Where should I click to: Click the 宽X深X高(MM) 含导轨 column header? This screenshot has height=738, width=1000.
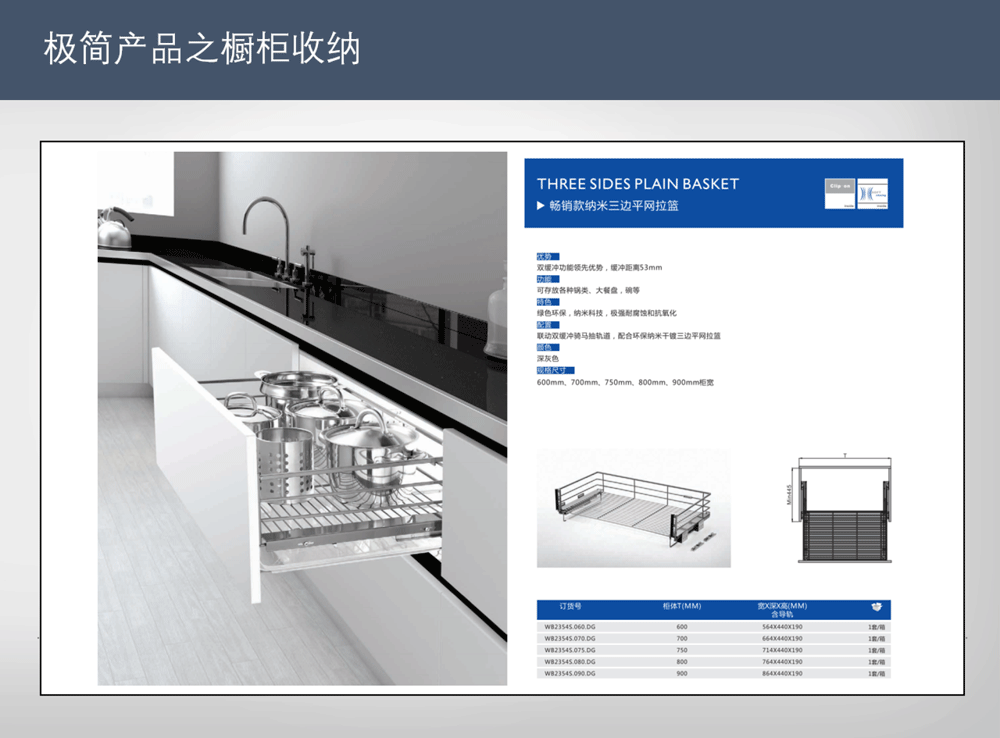coord(783,610)
